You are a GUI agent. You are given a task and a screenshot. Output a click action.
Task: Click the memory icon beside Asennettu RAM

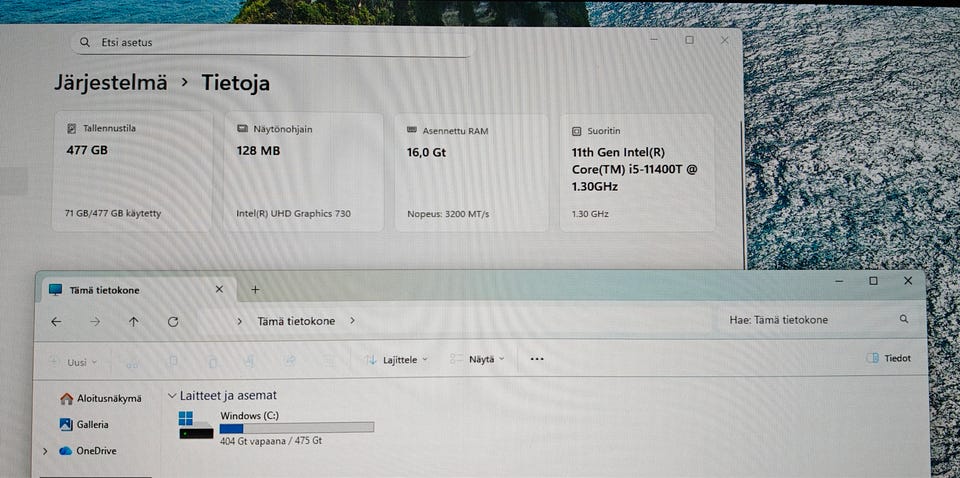pos(411,130)
